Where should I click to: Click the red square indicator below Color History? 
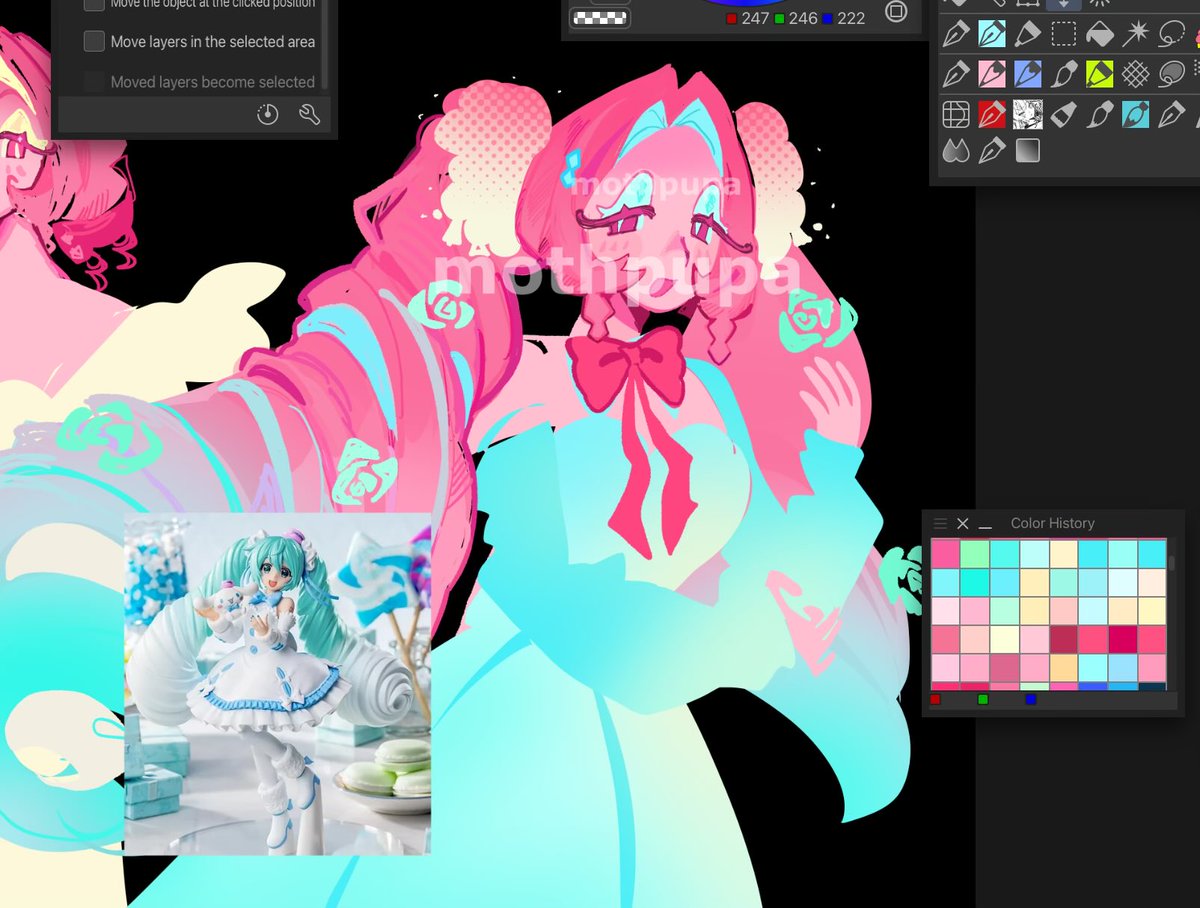[x=935, y=699]
